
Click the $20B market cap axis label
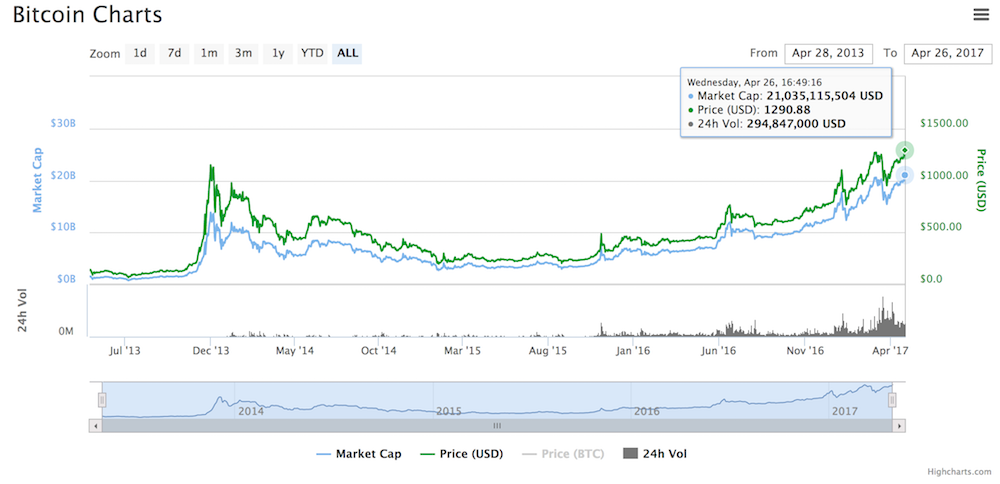[x=64, y=175]
